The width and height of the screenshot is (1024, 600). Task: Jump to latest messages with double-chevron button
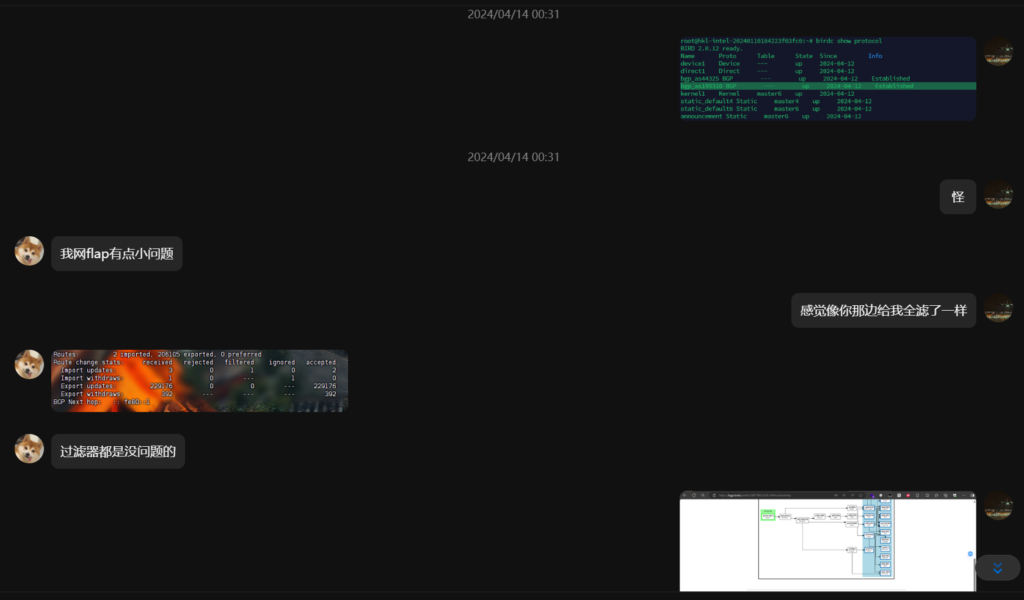click(997, 568)
